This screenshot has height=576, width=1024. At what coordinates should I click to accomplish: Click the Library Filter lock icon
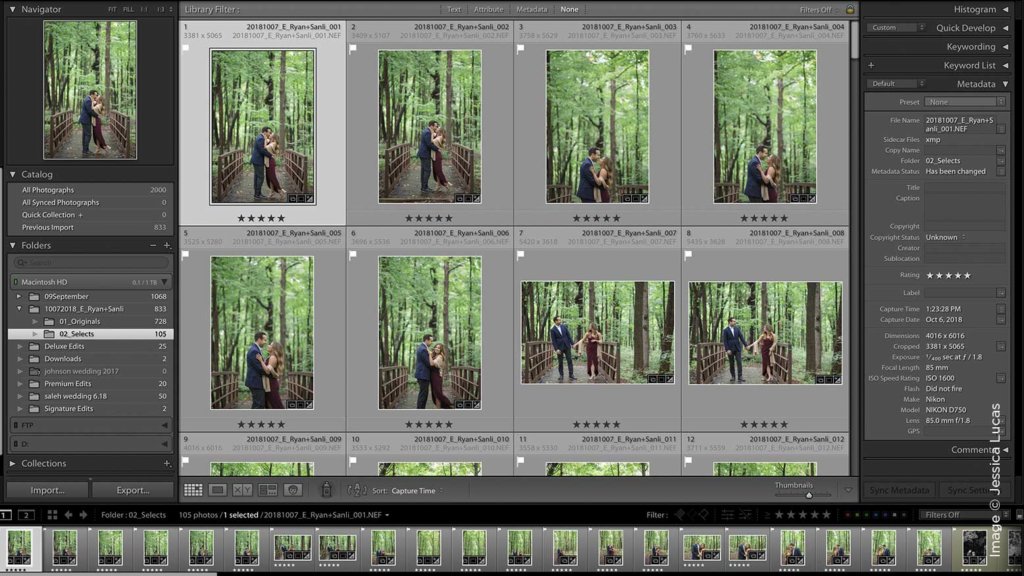pos(850,10)
